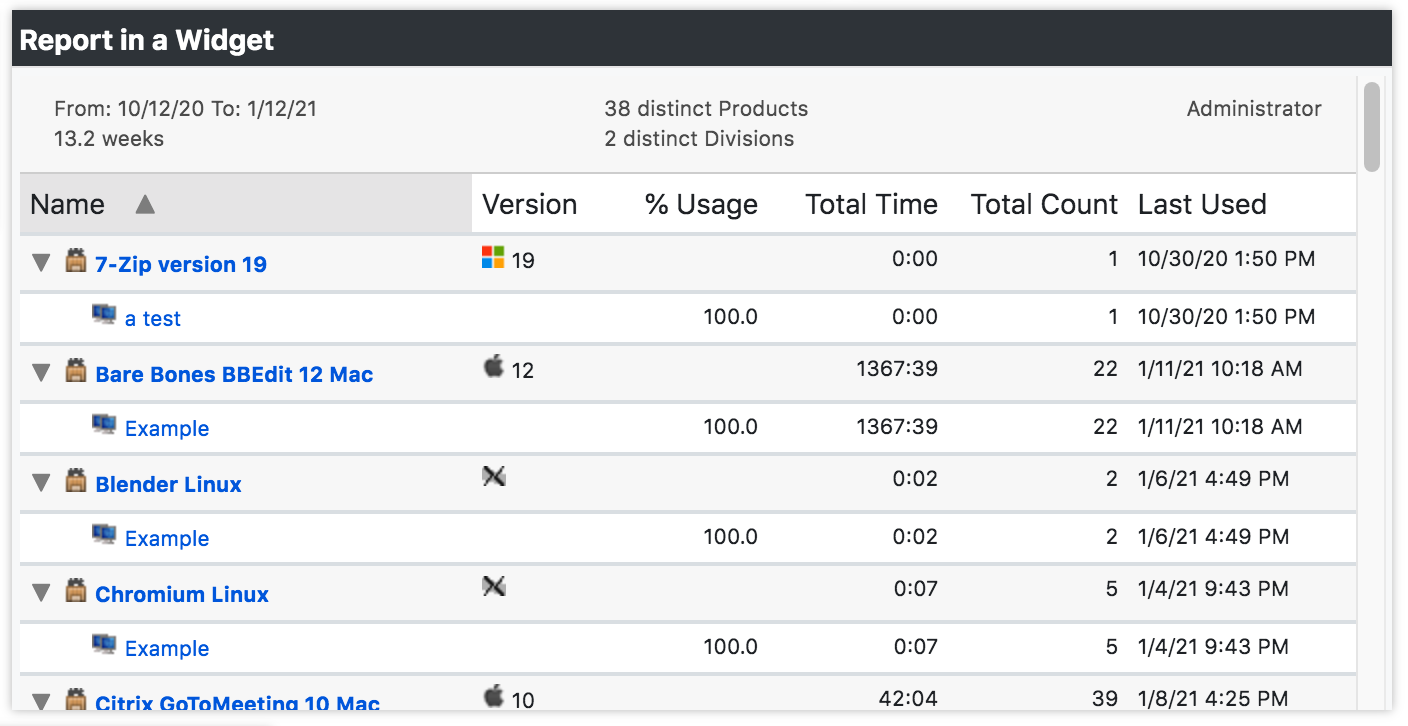
Task: Click the Administrator label
Action: [1254, 109]
